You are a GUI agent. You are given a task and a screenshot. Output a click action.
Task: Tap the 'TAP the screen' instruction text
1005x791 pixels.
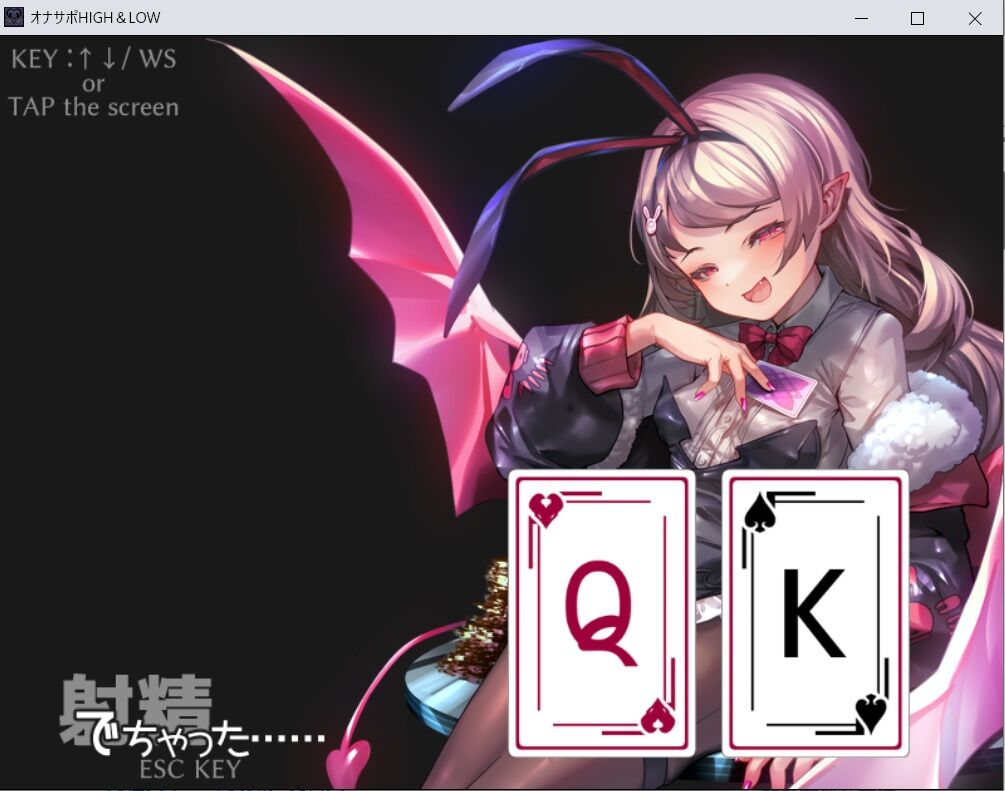click(92, 107)
